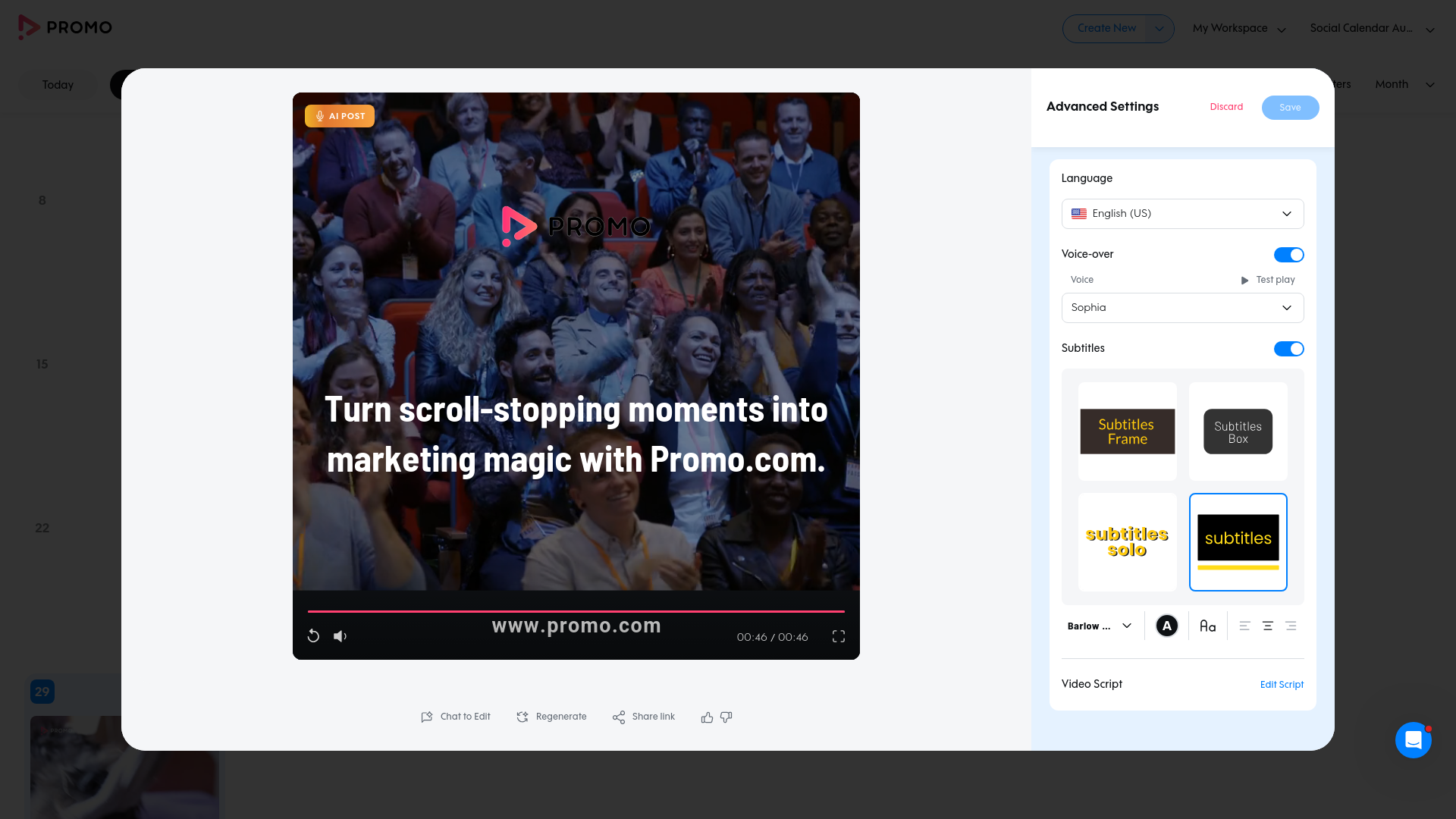Mute the video with the speaker icon
The height and width of the screenshot is (819, 1456).
(340, 636)
